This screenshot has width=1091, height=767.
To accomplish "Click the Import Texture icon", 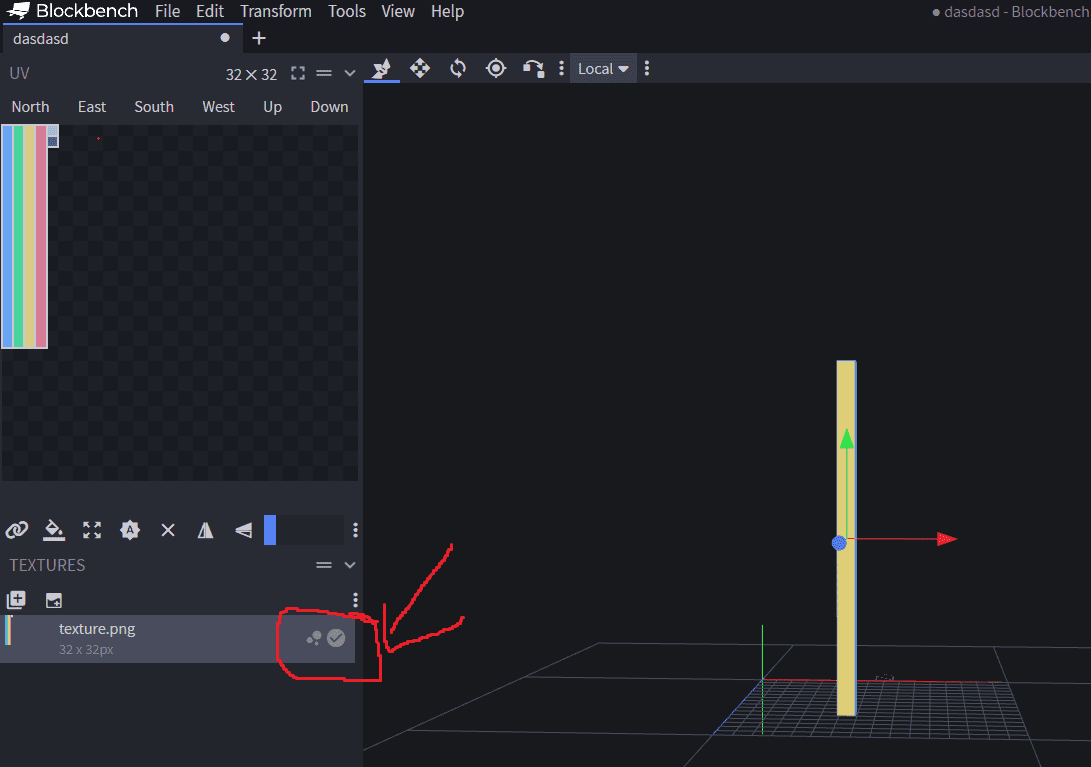I will pyautogui.click(x=54, y=600).
